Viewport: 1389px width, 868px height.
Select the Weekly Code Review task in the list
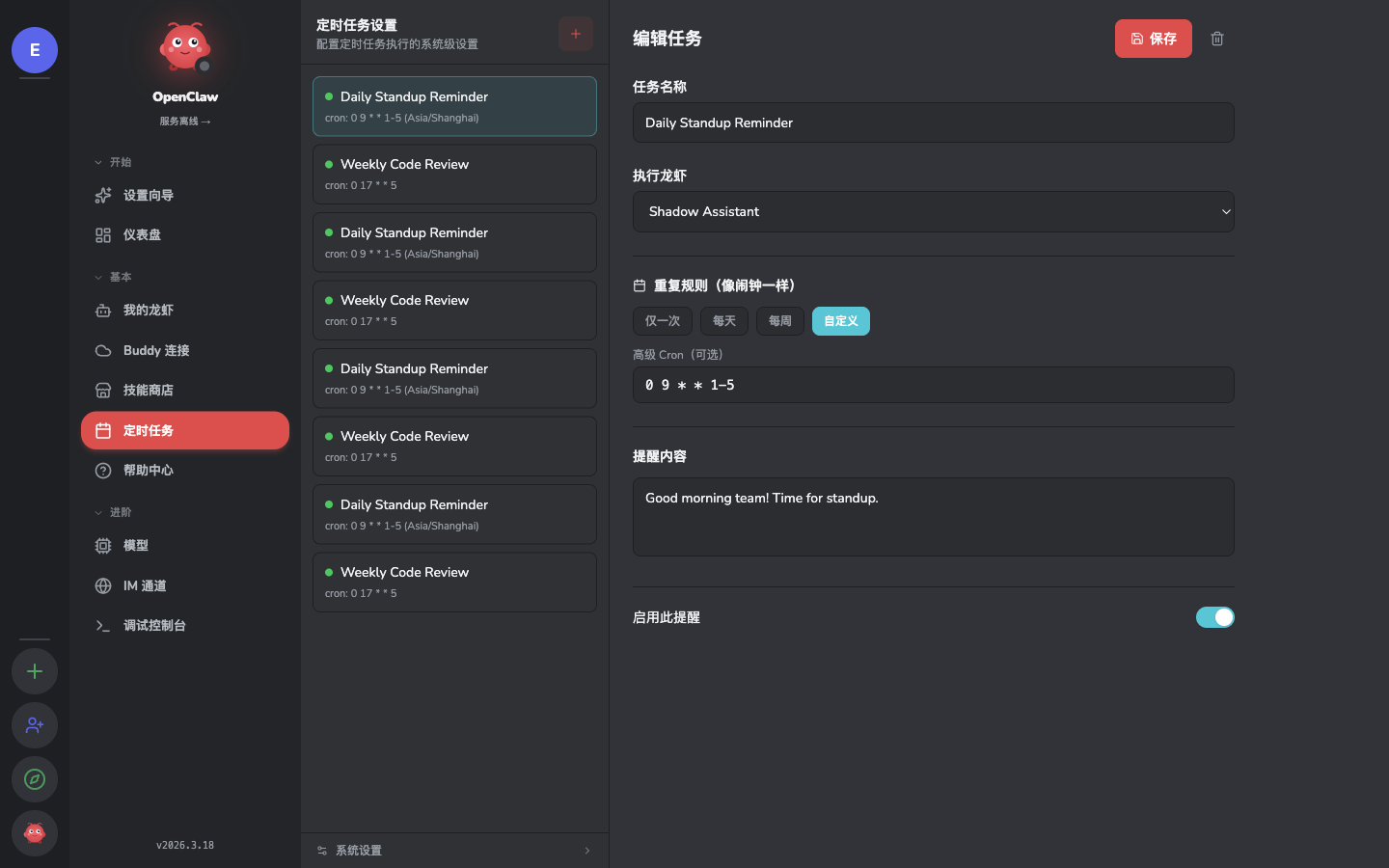pos(454,175)
